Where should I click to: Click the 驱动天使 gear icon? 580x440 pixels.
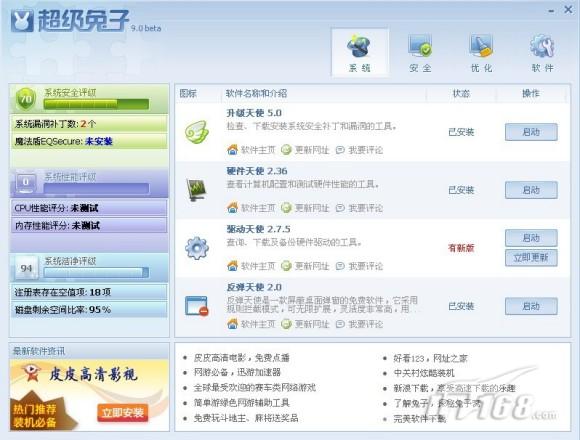[x=197, y=248]
